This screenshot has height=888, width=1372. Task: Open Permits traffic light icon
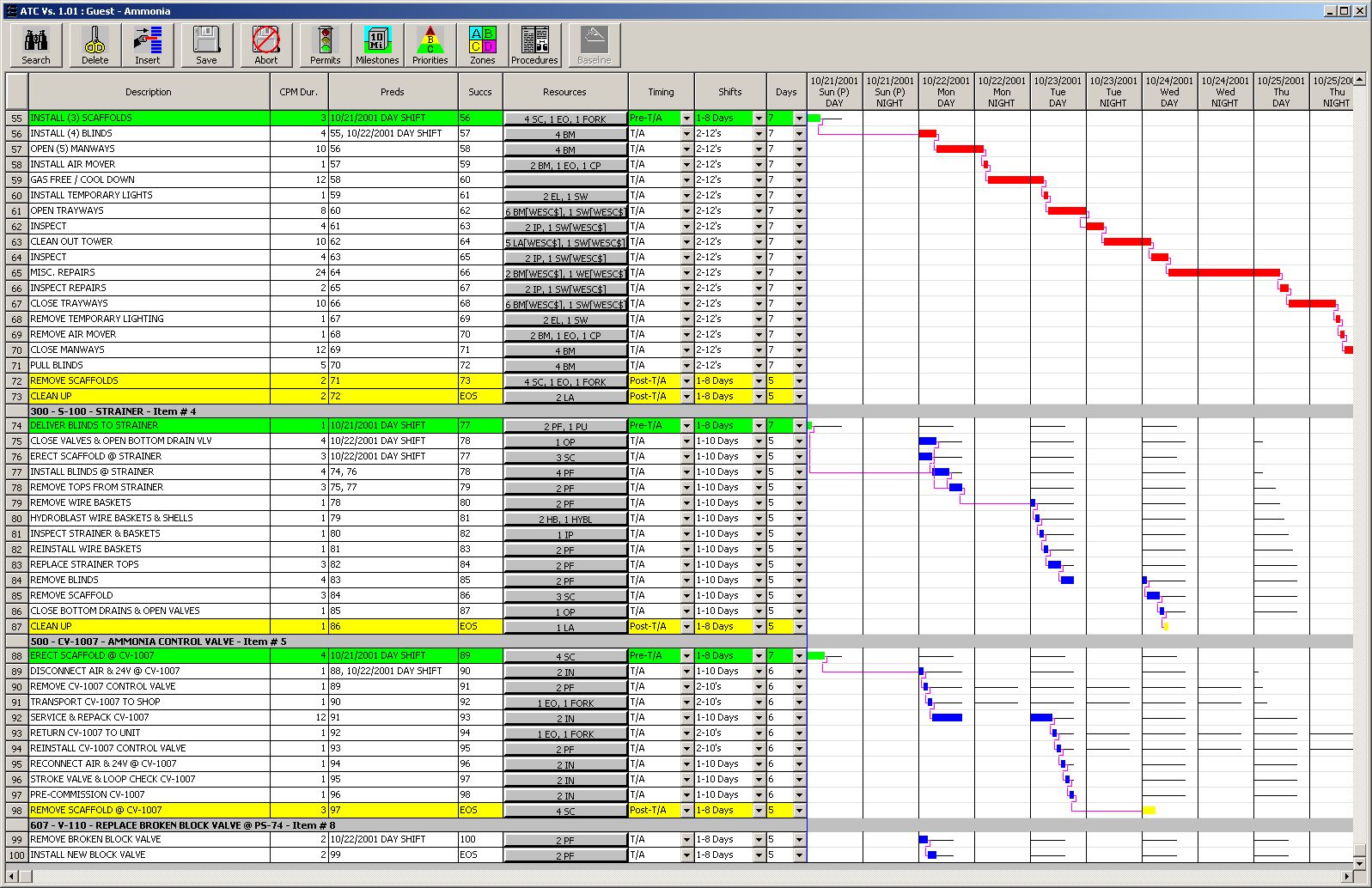click(325, 45)
